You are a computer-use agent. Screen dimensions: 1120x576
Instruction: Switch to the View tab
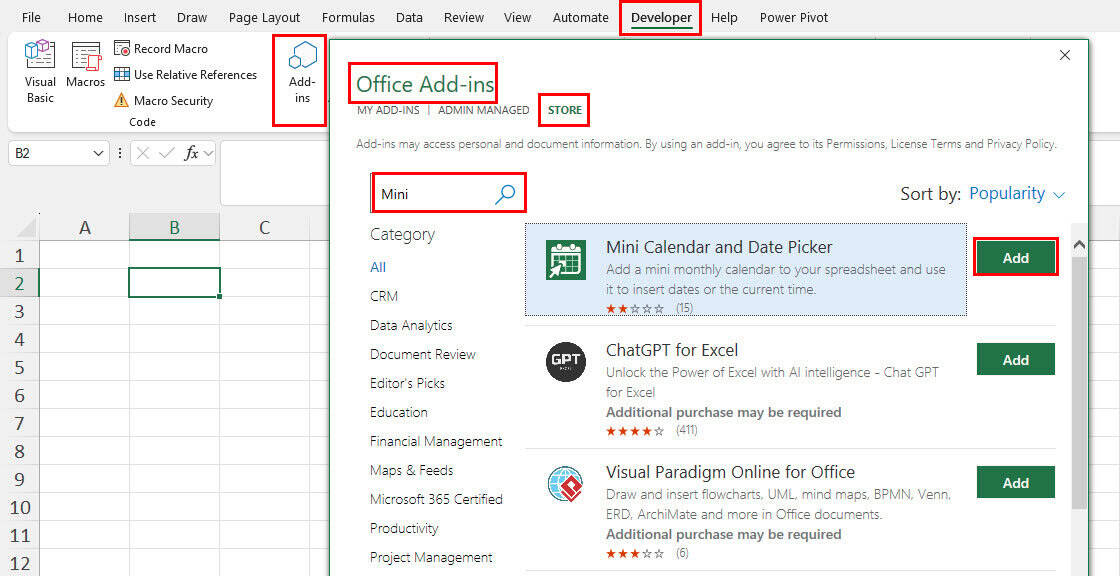tap(516, 18)
